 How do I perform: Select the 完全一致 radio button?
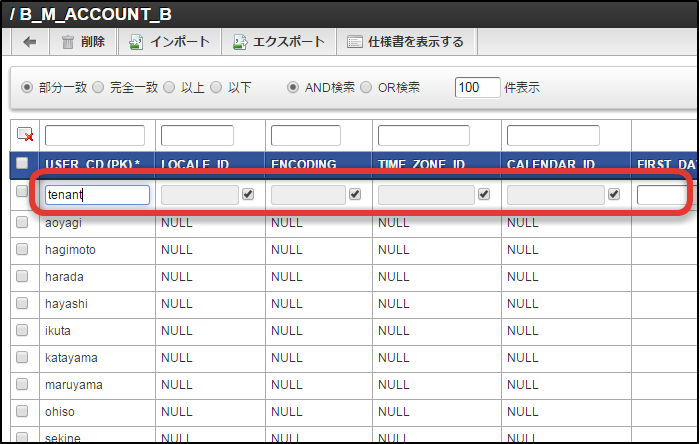point(98,87)
